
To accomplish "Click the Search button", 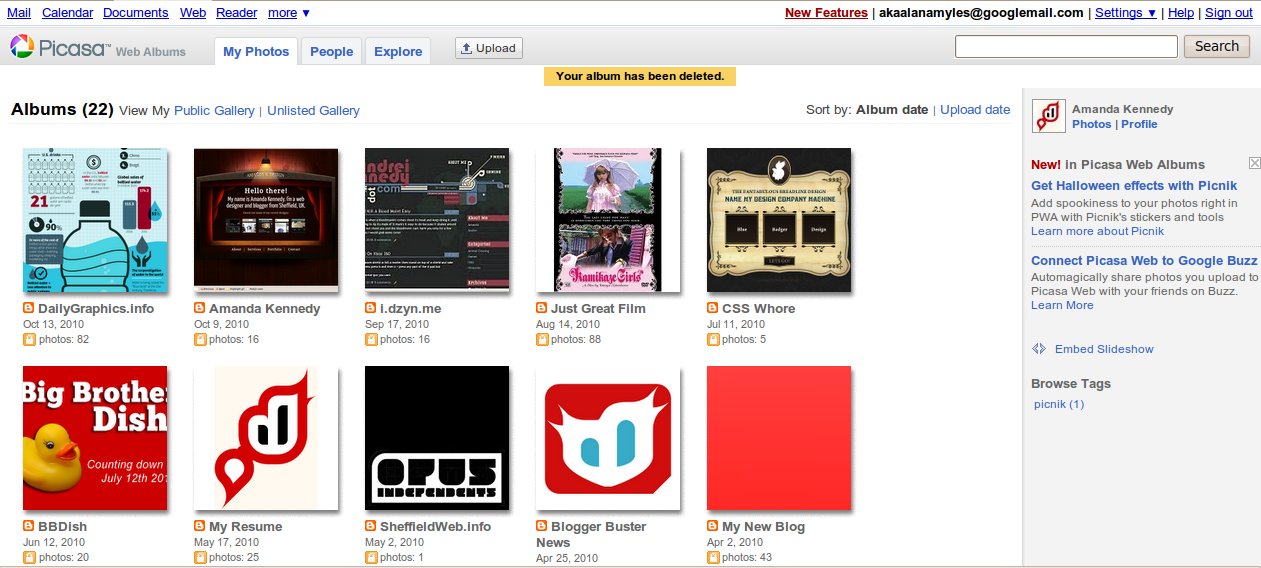I will 1217,46.
